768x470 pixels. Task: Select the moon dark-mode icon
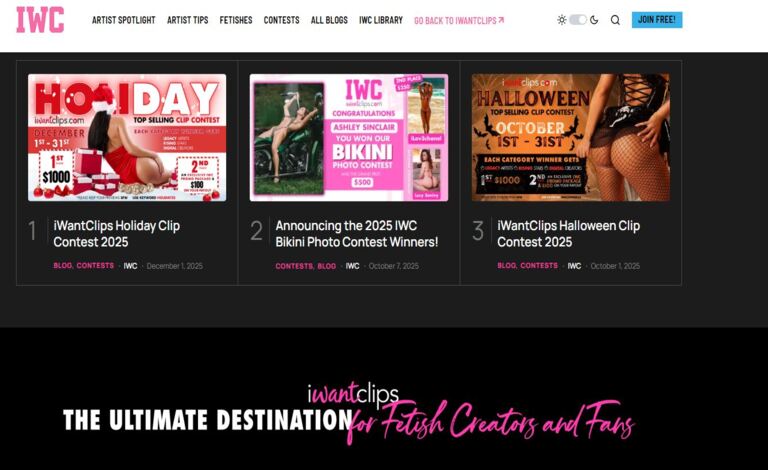coord(594,20)
